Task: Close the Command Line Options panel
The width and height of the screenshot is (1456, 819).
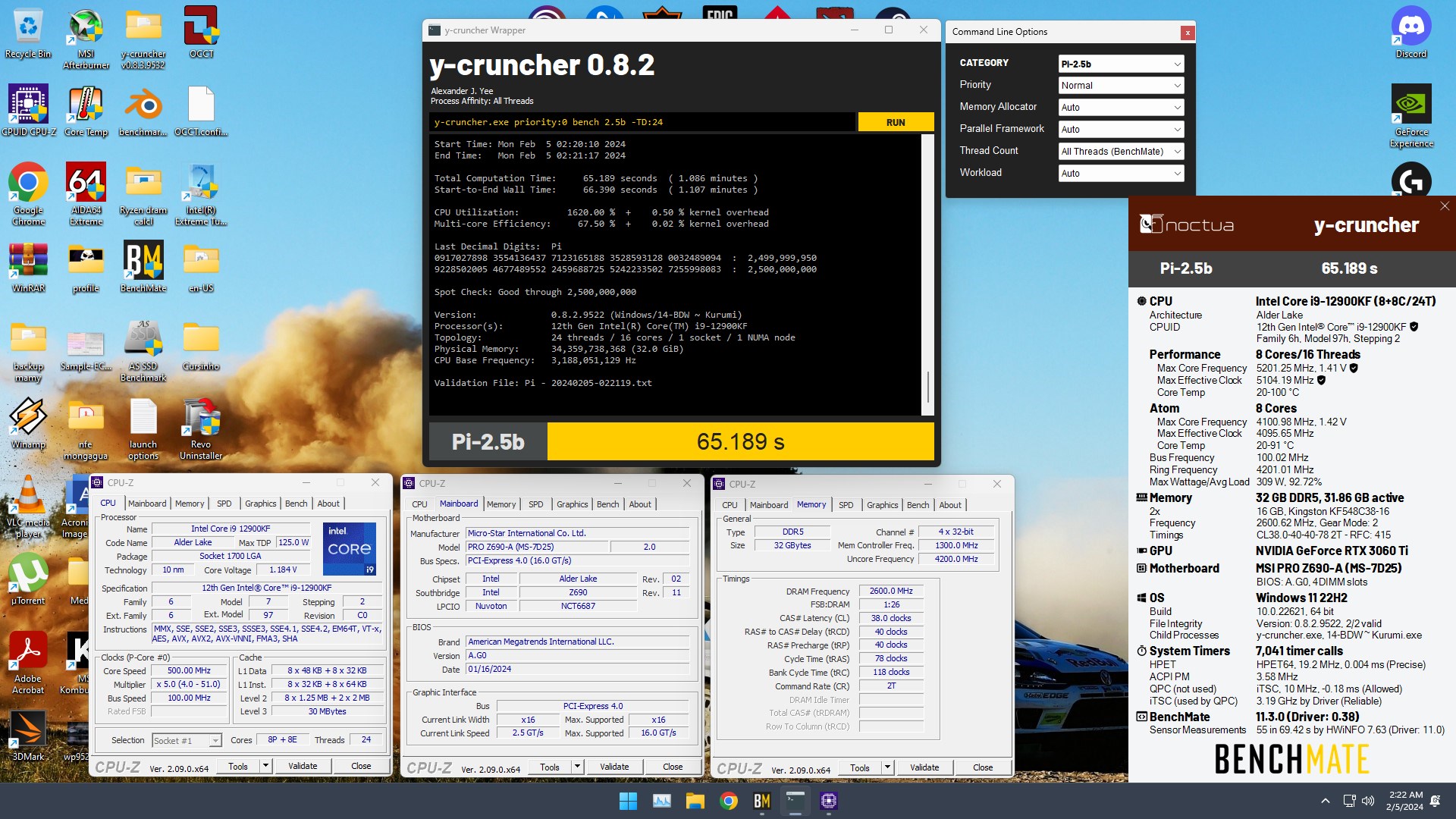Action: pyautogui.click(x=1188, y=33)
